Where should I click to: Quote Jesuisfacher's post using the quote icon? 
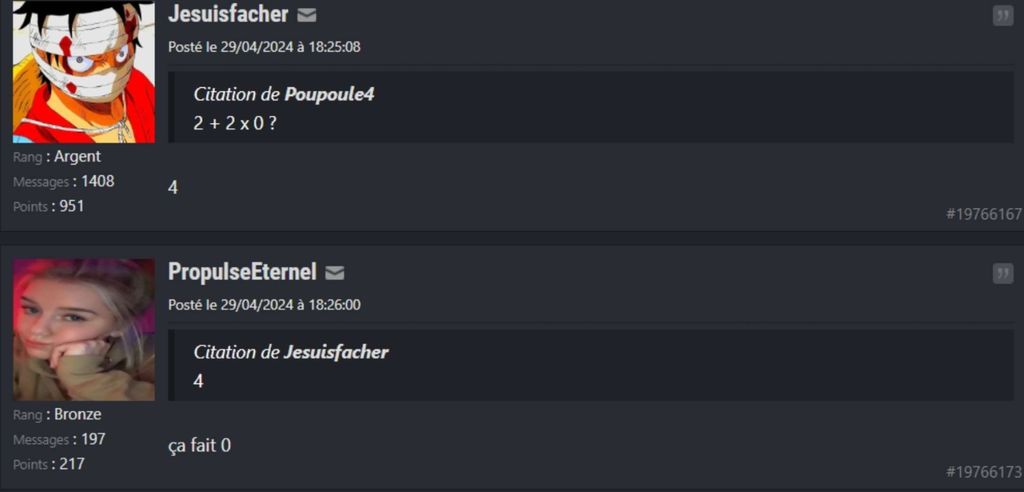click(1002, 16)
